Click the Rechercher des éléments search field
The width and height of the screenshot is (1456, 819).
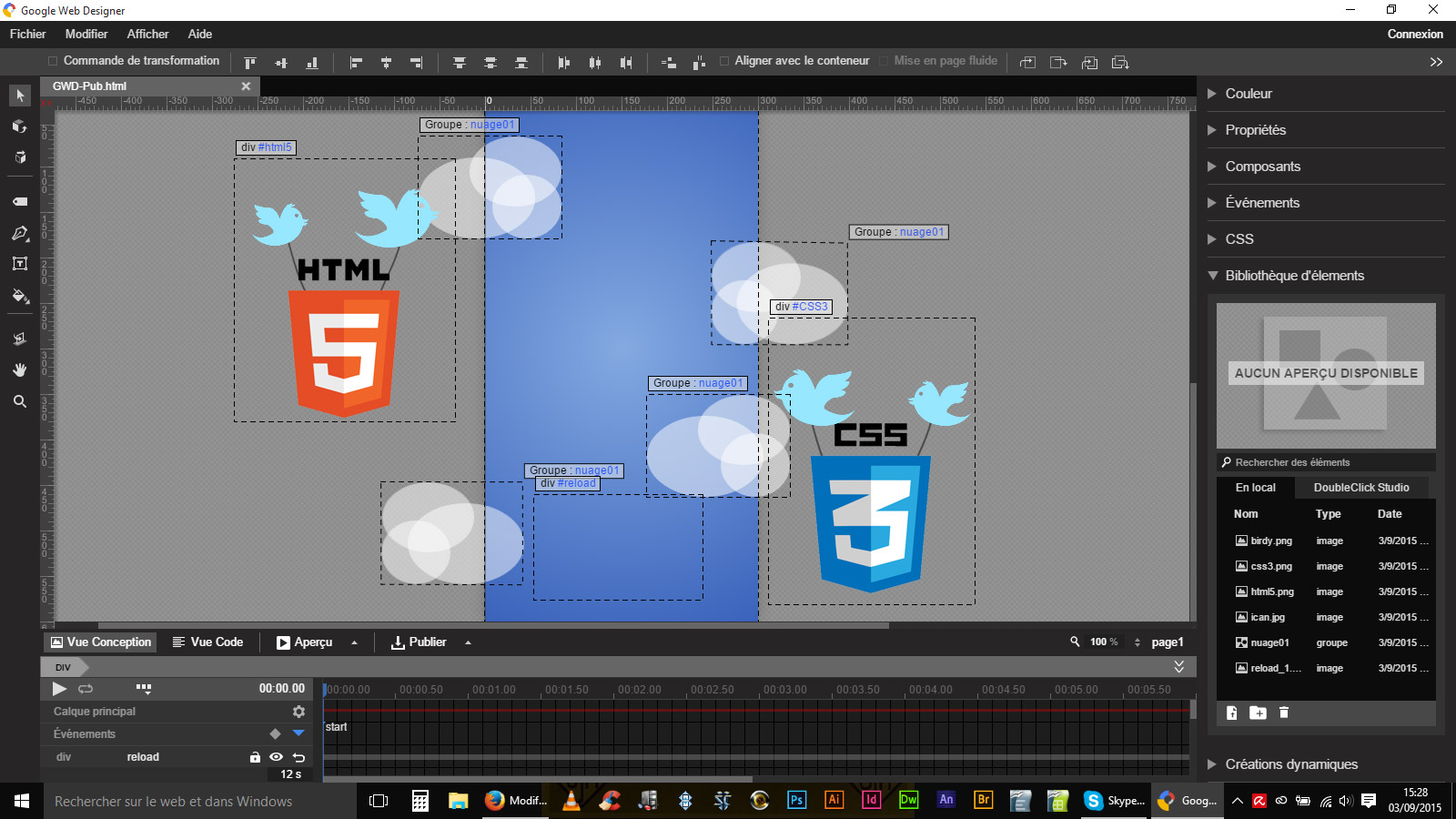pos(1326,462)
